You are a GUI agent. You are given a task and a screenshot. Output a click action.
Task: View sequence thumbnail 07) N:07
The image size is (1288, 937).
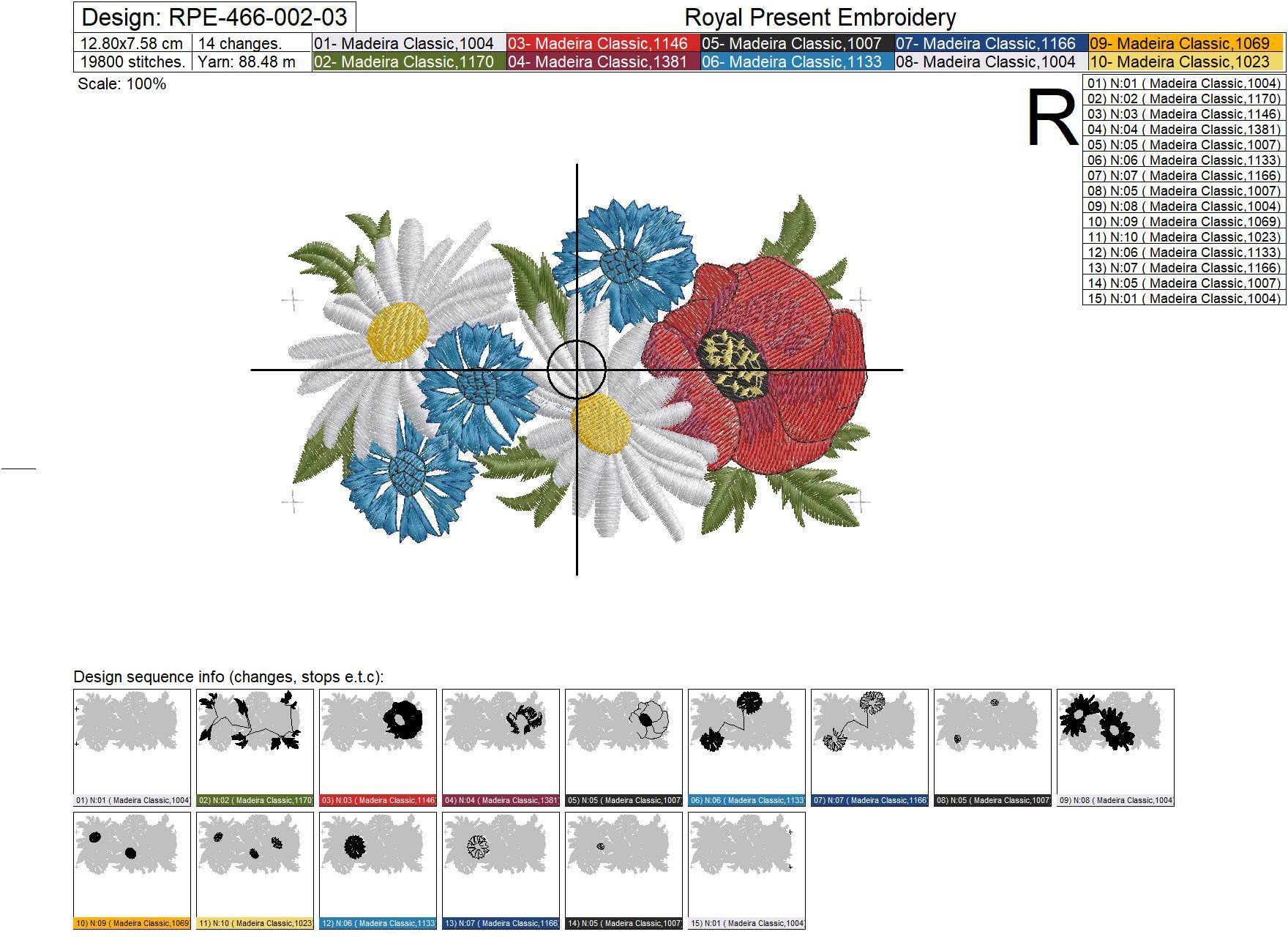pyautogui.click(x=869, y=747)
